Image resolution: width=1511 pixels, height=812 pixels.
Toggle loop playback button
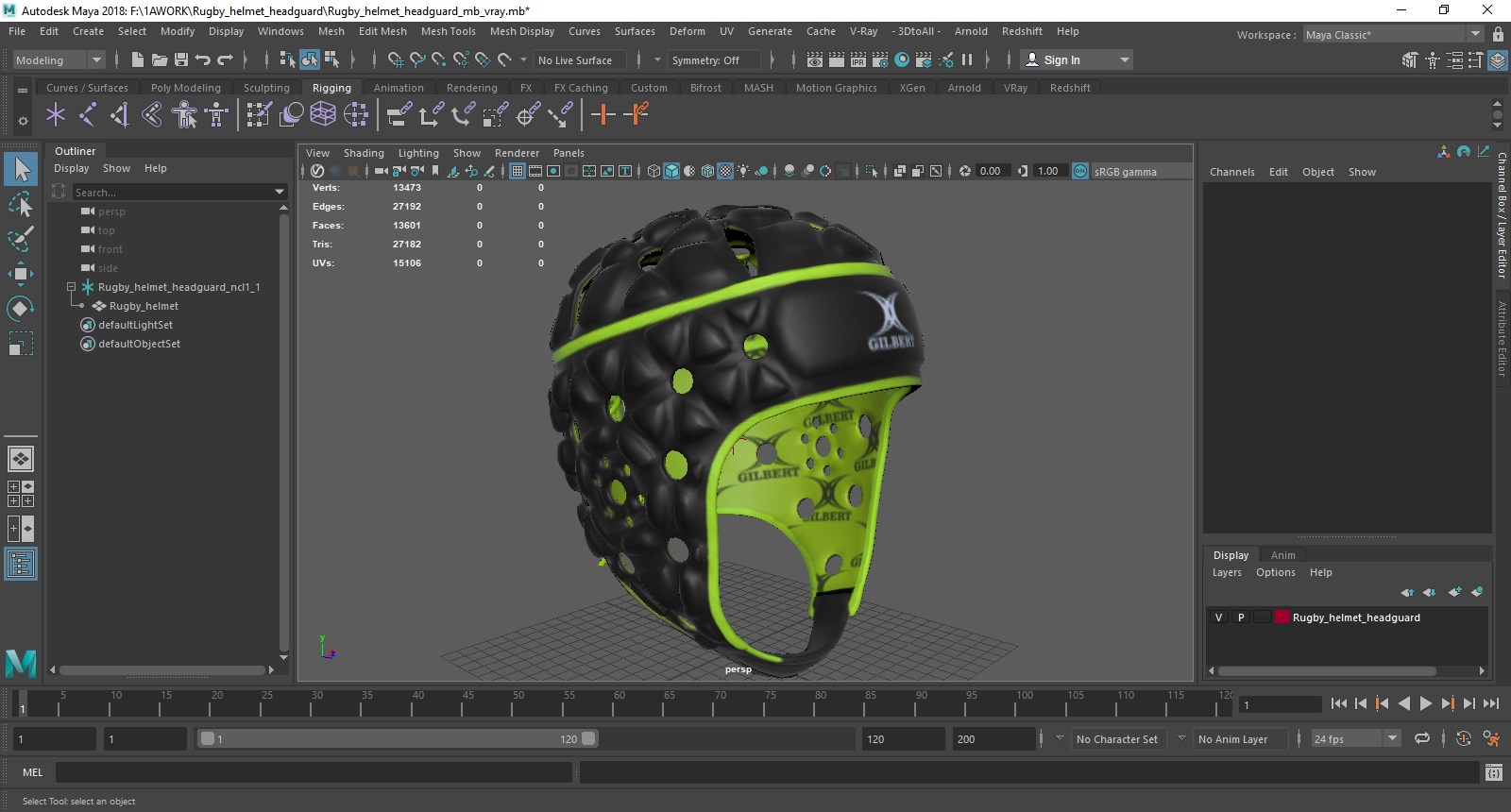(1422, 738)
